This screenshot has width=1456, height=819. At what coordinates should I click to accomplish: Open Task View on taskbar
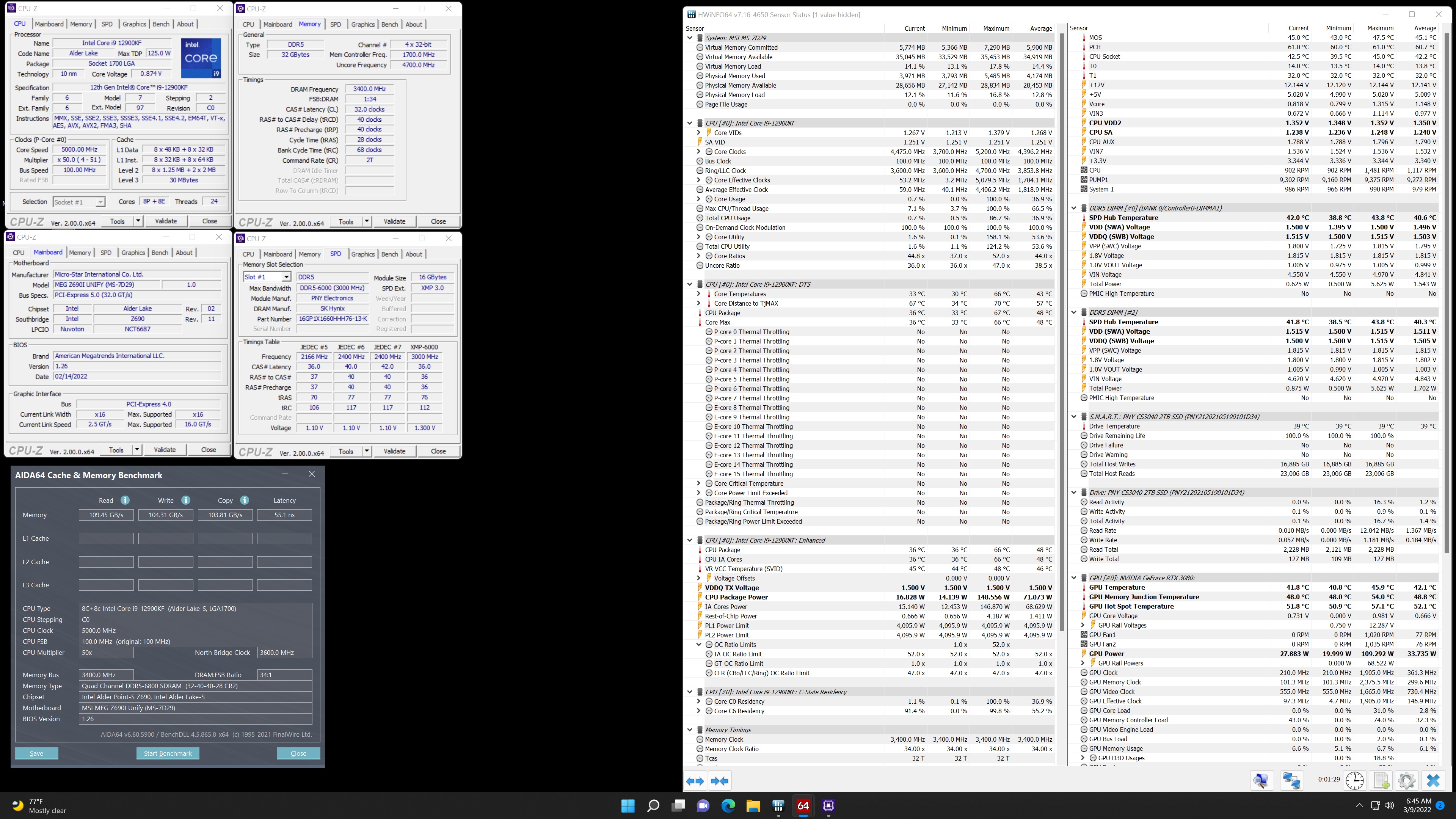click(x=678, y=805)
